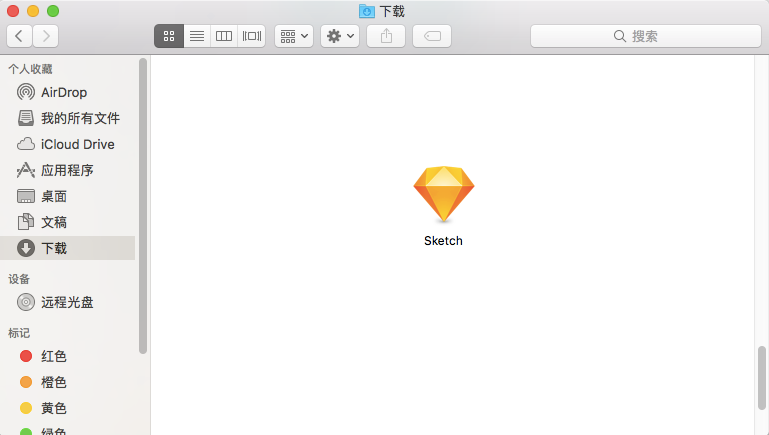This screenshot has width=769, height=435.
Task: Switch to list view
Action: [197, 36]
